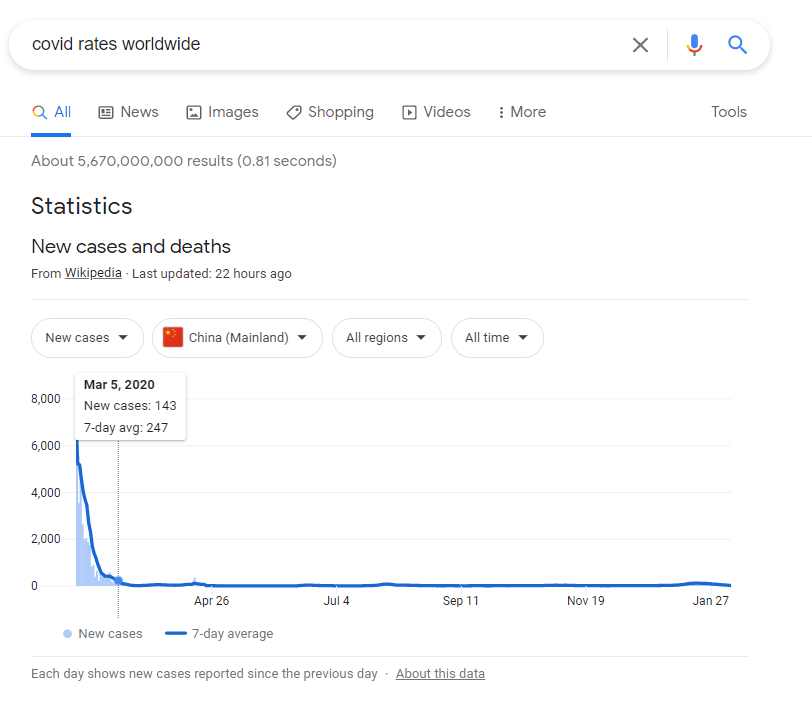
Task: Click the Images tab picture icon
Action: 194,112
